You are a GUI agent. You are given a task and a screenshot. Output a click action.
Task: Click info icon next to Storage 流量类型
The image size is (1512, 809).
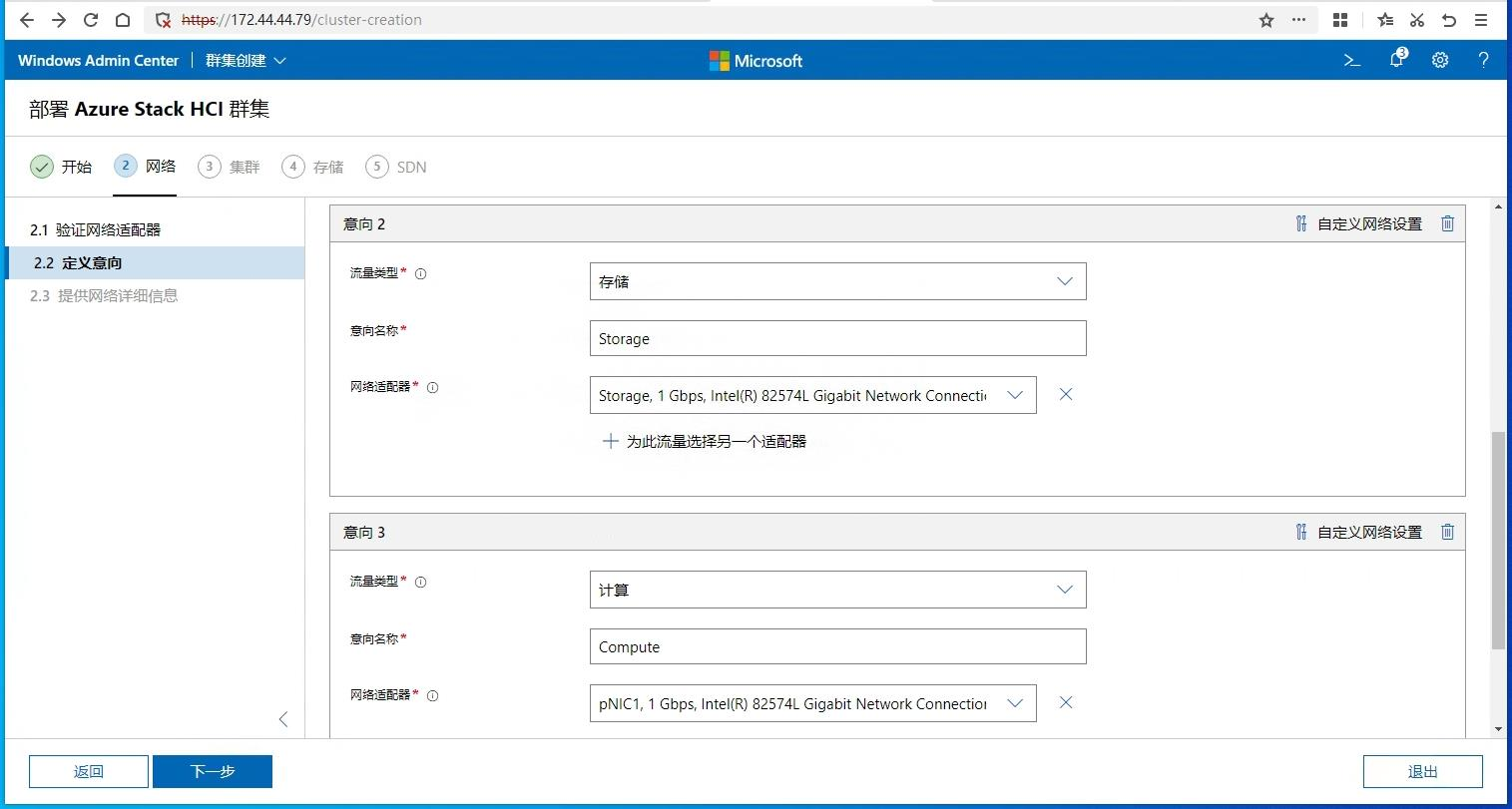(x=421, y=273)
